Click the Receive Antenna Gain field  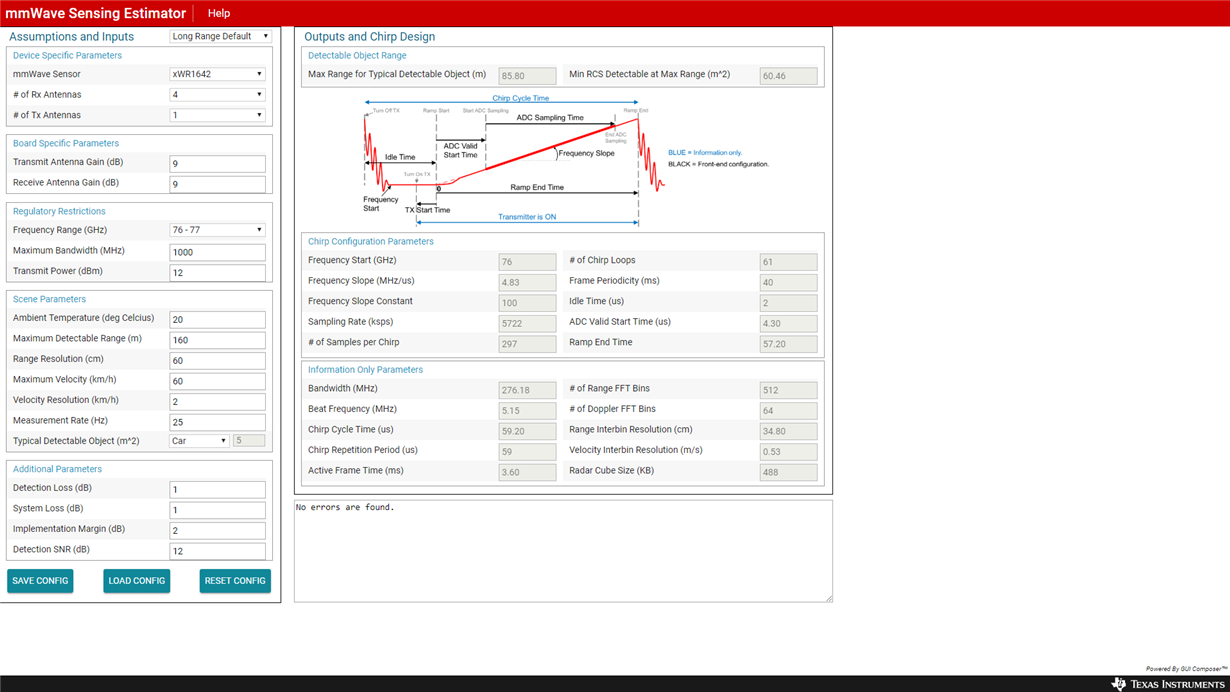(x=217, y=184)
